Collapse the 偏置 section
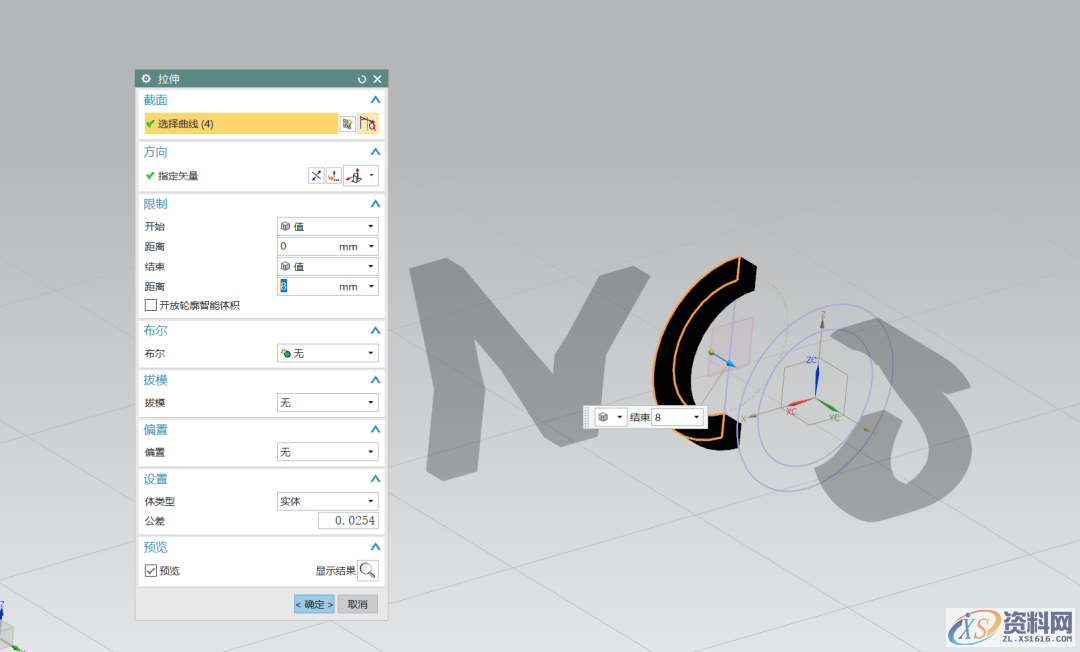 375,430
